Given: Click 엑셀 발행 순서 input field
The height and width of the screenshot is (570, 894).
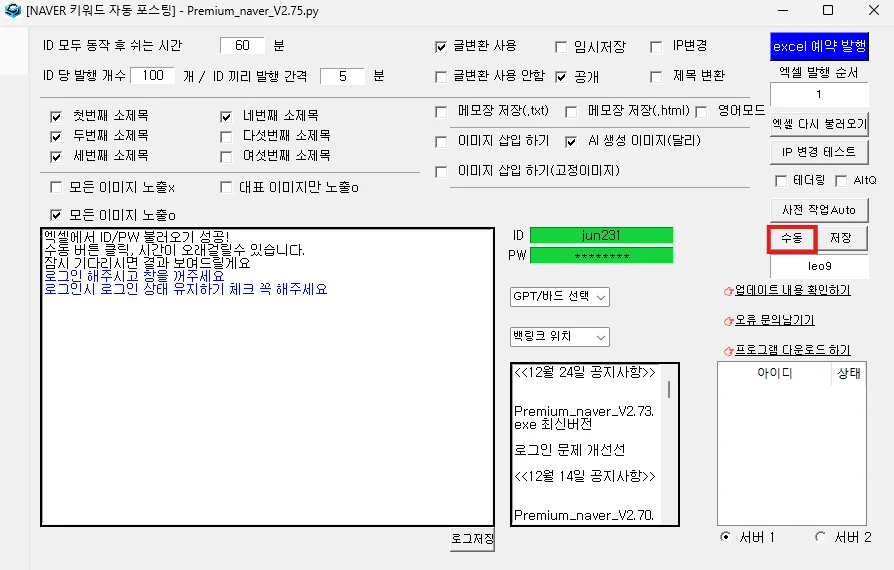Looking at the screenshot, I should [819, 94].
